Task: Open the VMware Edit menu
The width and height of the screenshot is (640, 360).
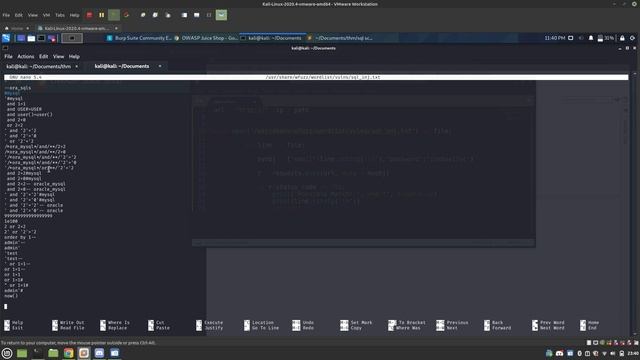Action: pos(19,15)
